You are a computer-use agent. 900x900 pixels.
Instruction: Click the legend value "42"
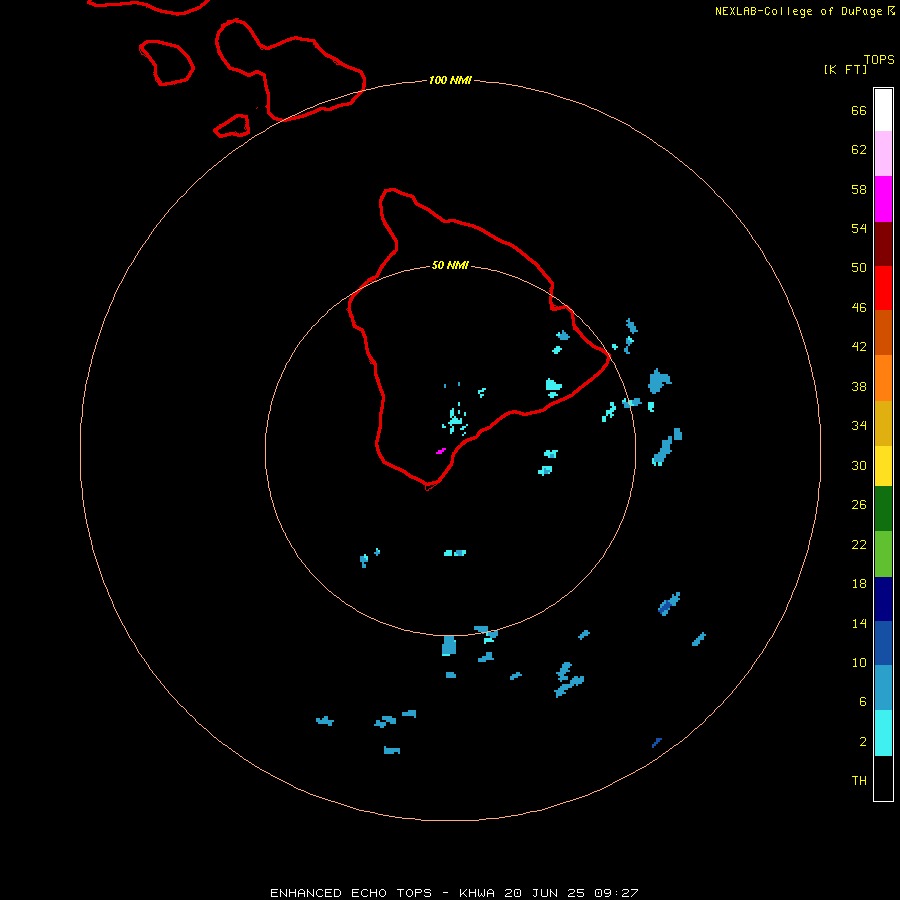pyautogui.click(x=859, y=347)
